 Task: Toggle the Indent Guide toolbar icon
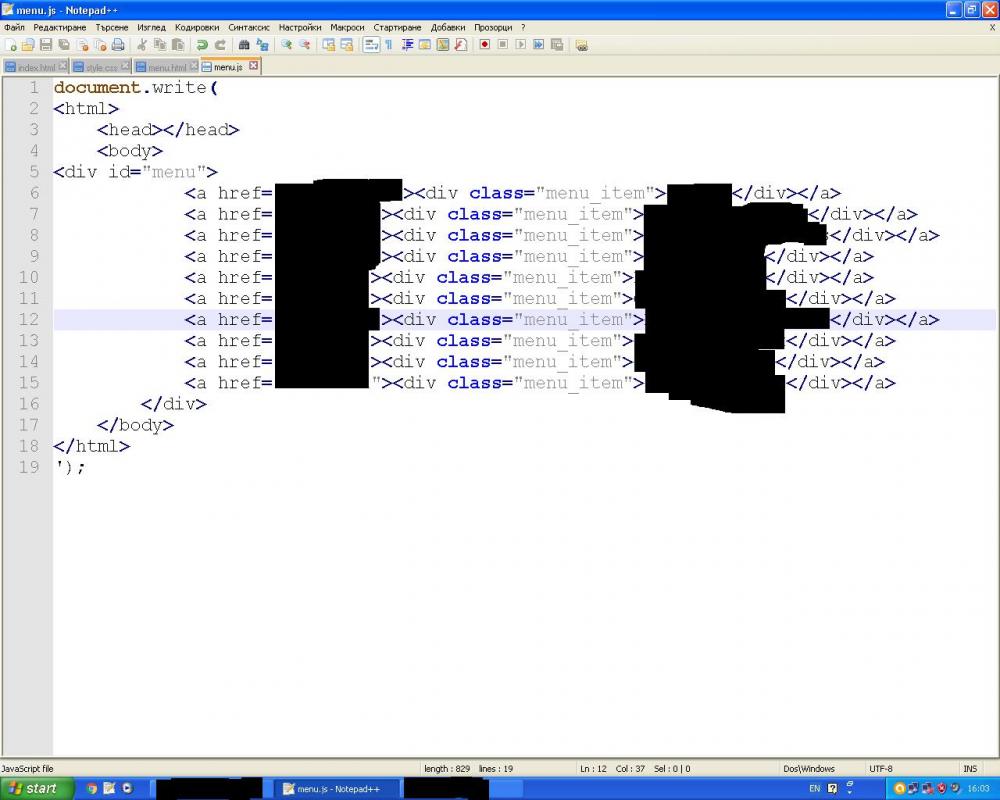(x=407, y=45)
